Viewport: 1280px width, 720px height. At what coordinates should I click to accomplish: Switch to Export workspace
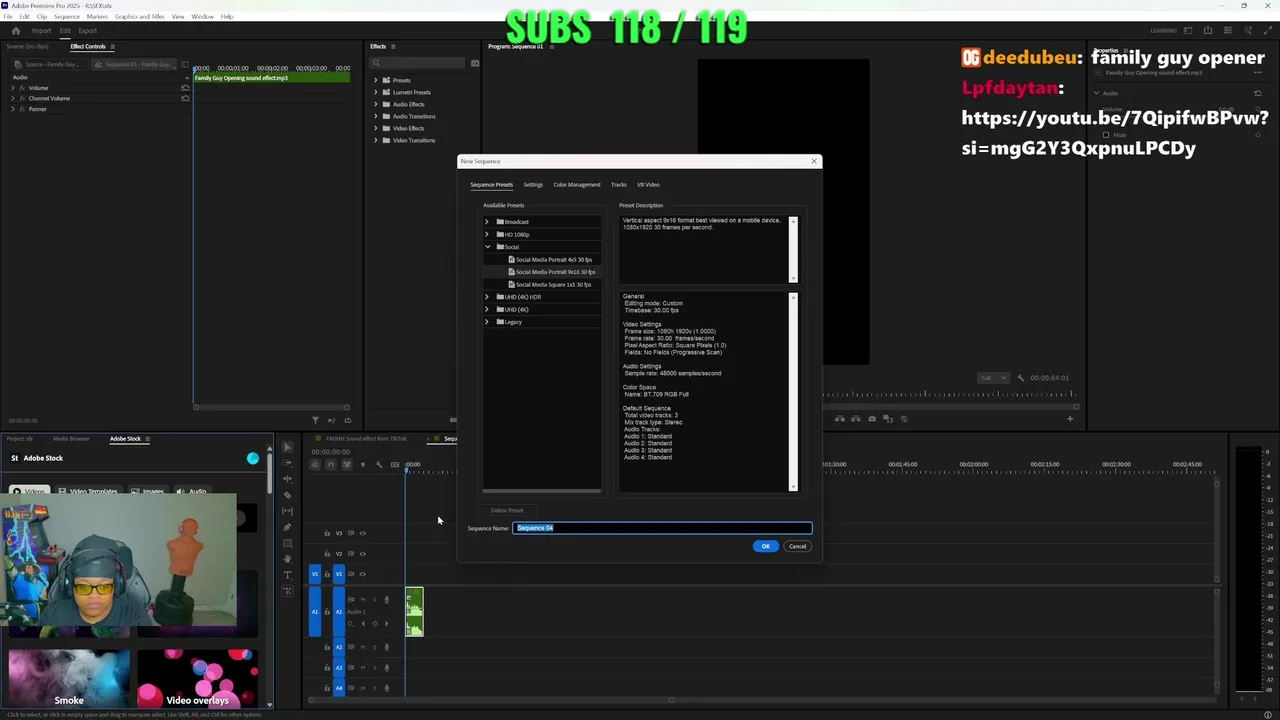click(88, 31)
